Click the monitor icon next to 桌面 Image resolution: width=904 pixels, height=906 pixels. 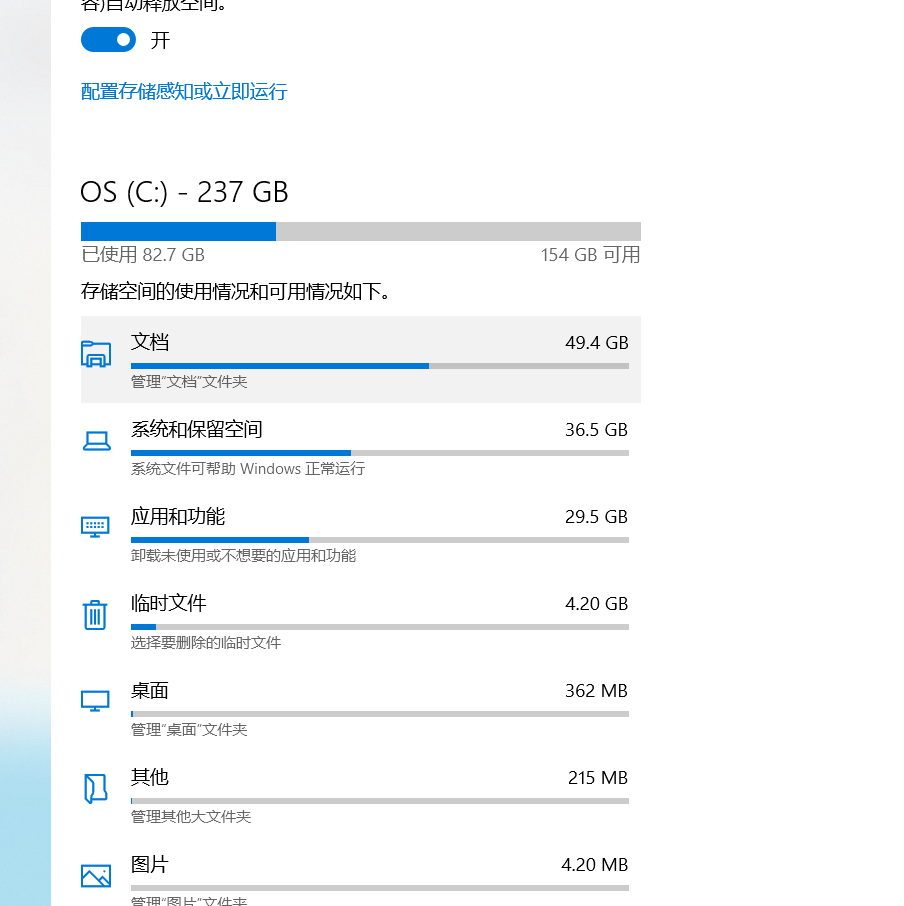point(95,701)
